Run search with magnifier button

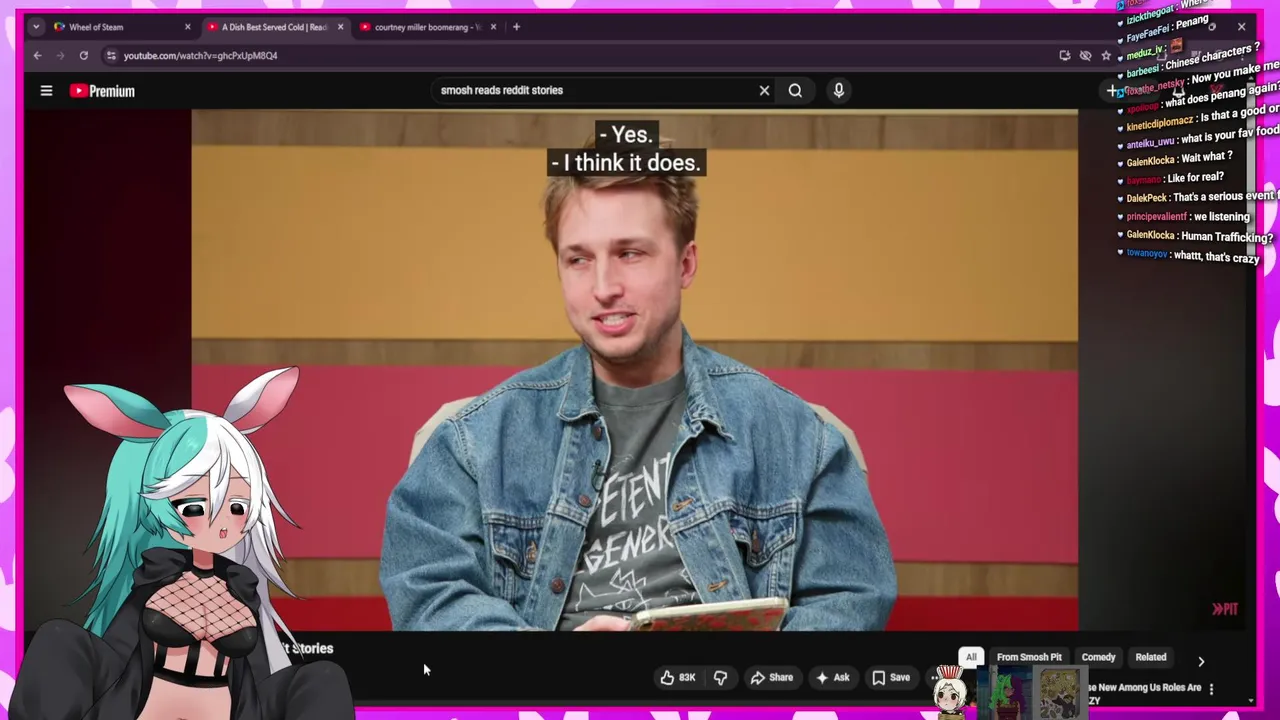tap(795, 91)
